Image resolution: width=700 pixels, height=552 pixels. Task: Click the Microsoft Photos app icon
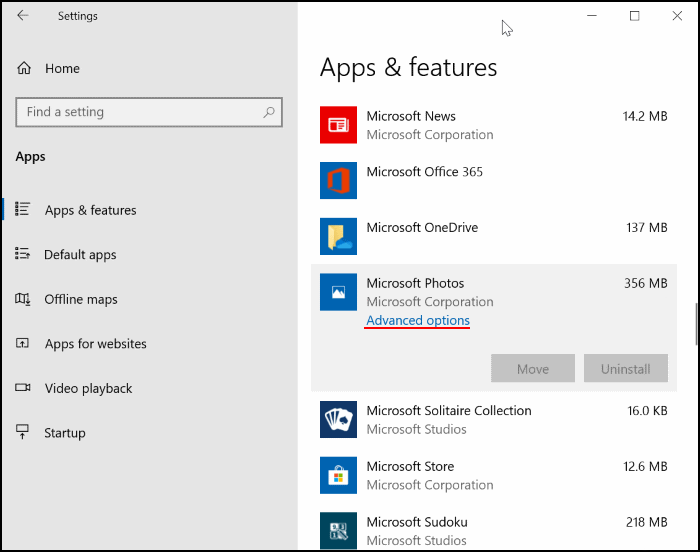(338, 292)
